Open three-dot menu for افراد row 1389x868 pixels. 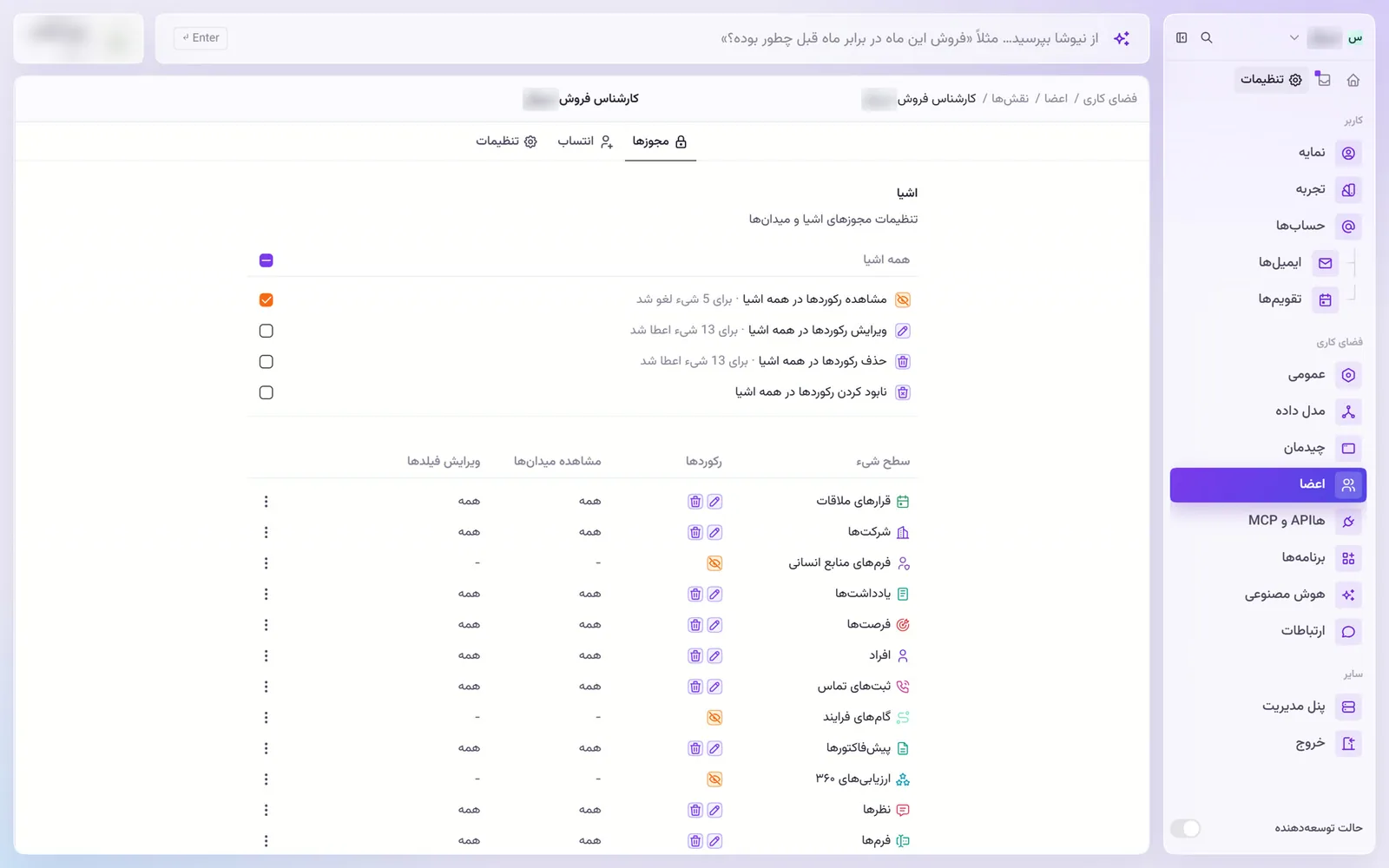pos(267,656)
